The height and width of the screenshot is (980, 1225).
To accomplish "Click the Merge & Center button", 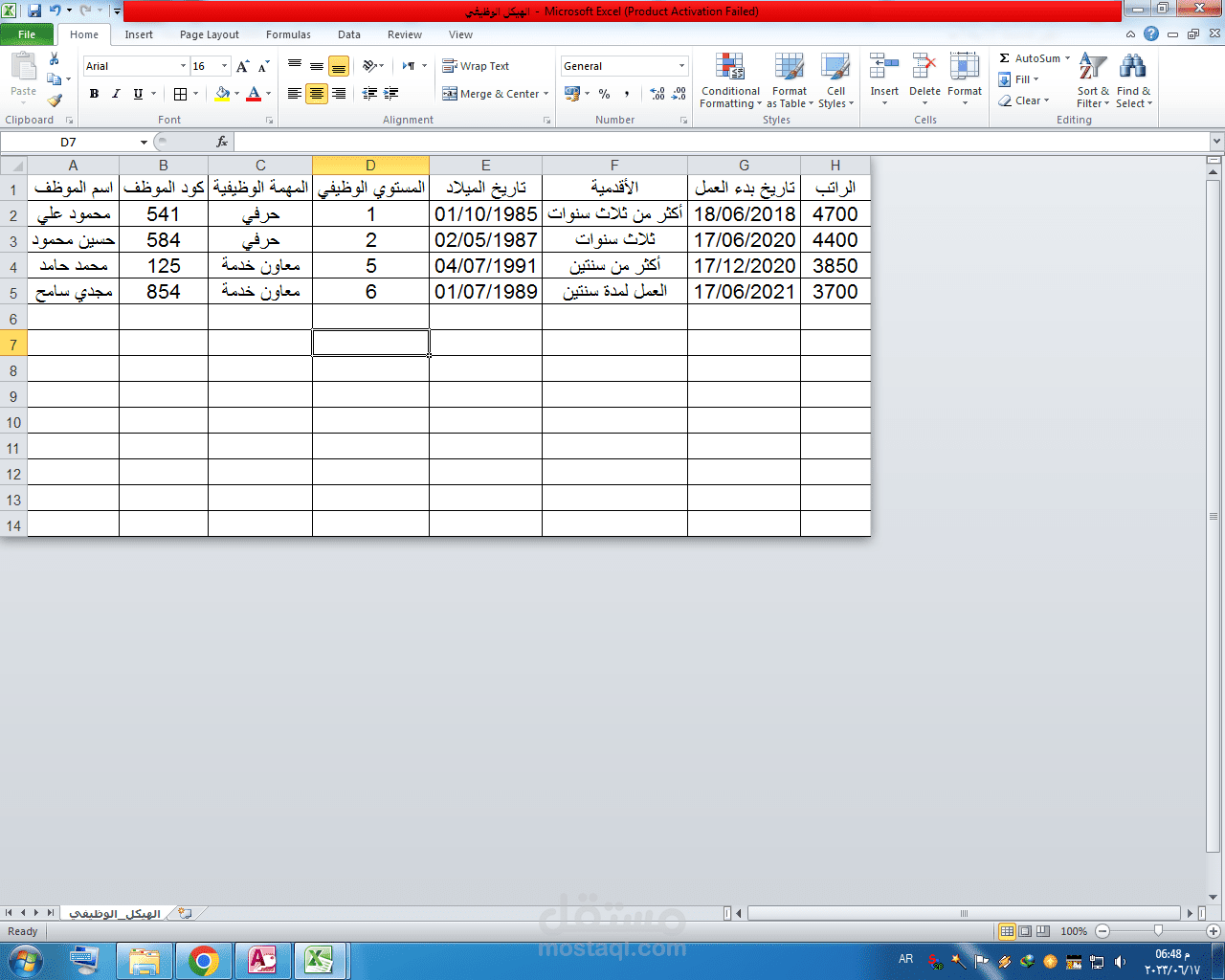I will click(x=491, y=94).
